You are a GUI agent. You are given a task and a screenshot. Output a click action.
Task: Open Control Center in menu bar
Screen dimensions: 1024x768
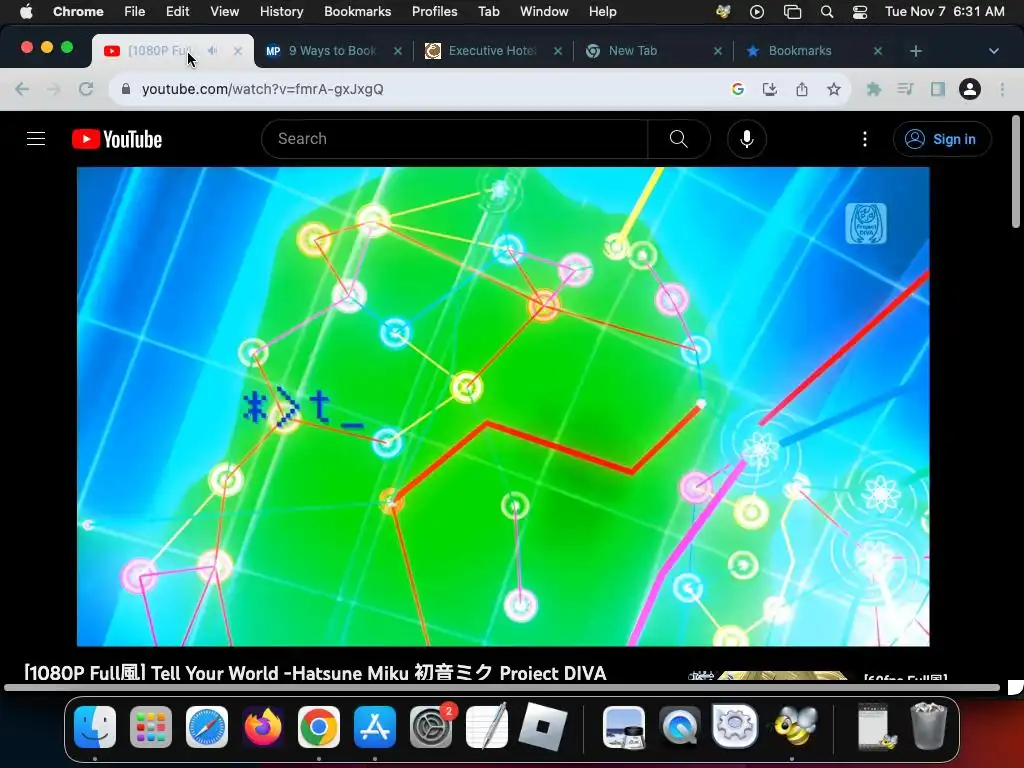(860, 11)
